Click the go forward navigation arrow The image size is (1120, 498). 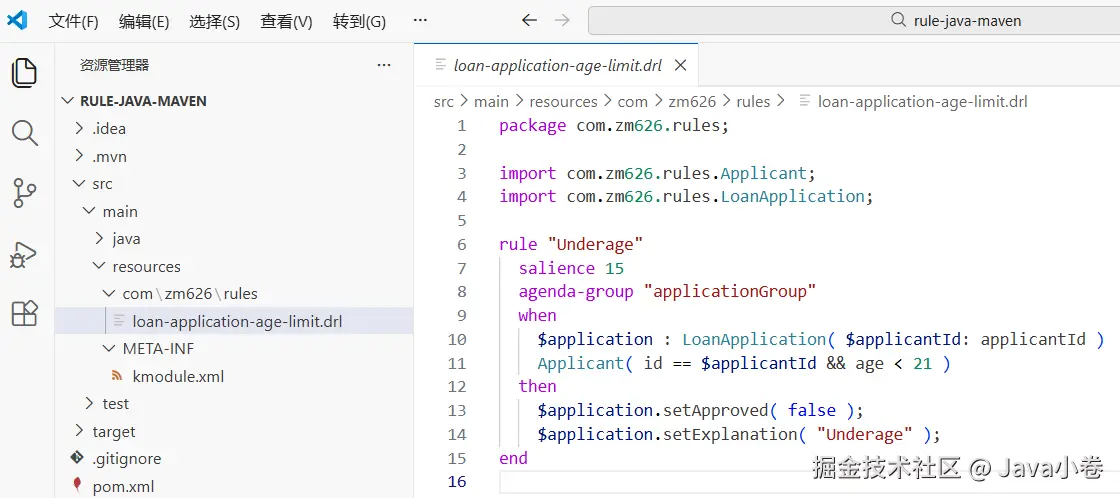(562, 20)
